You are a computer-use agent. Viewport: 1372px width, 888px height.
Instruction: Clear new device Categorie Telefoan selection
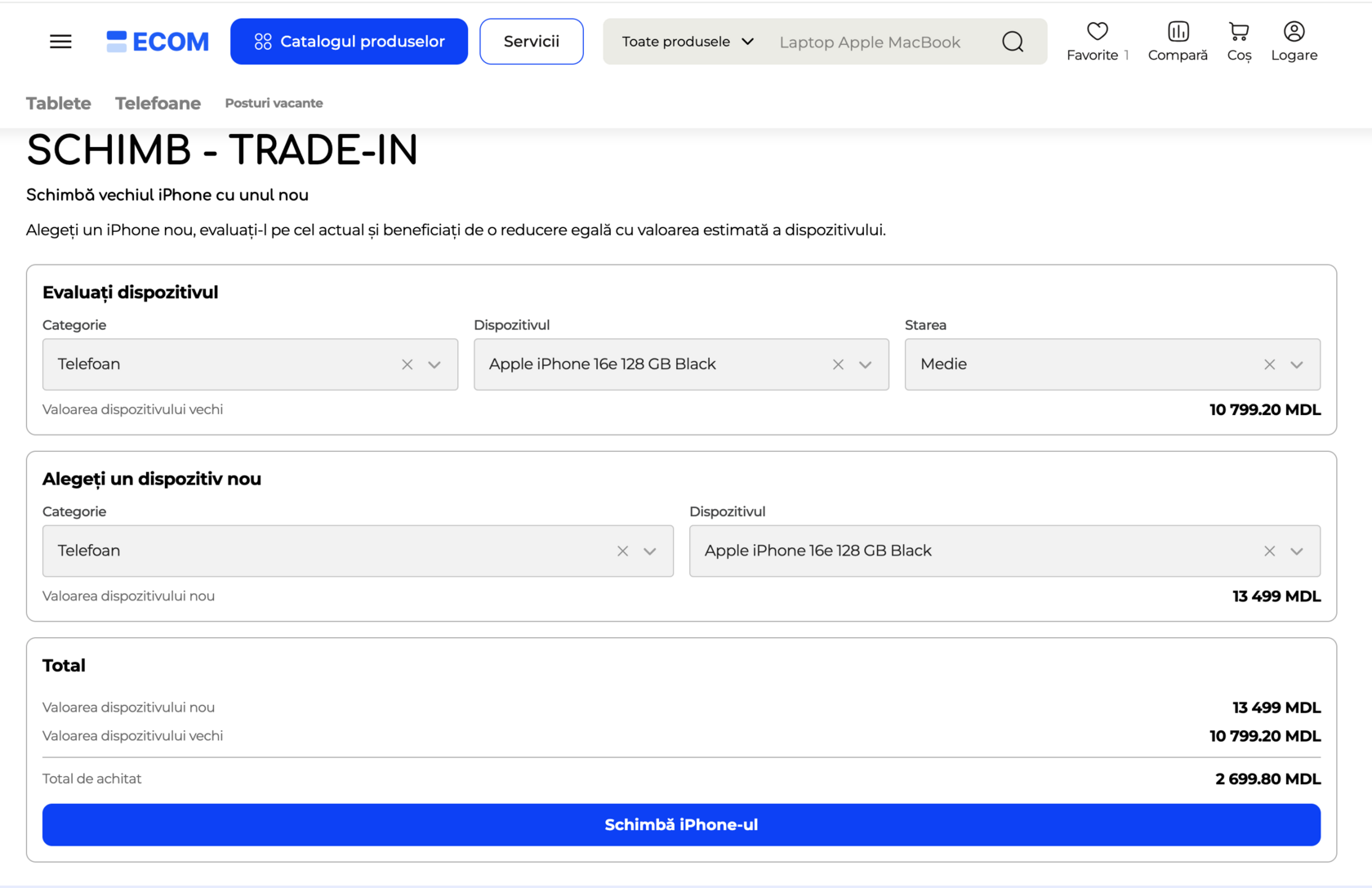pos(623,551)
